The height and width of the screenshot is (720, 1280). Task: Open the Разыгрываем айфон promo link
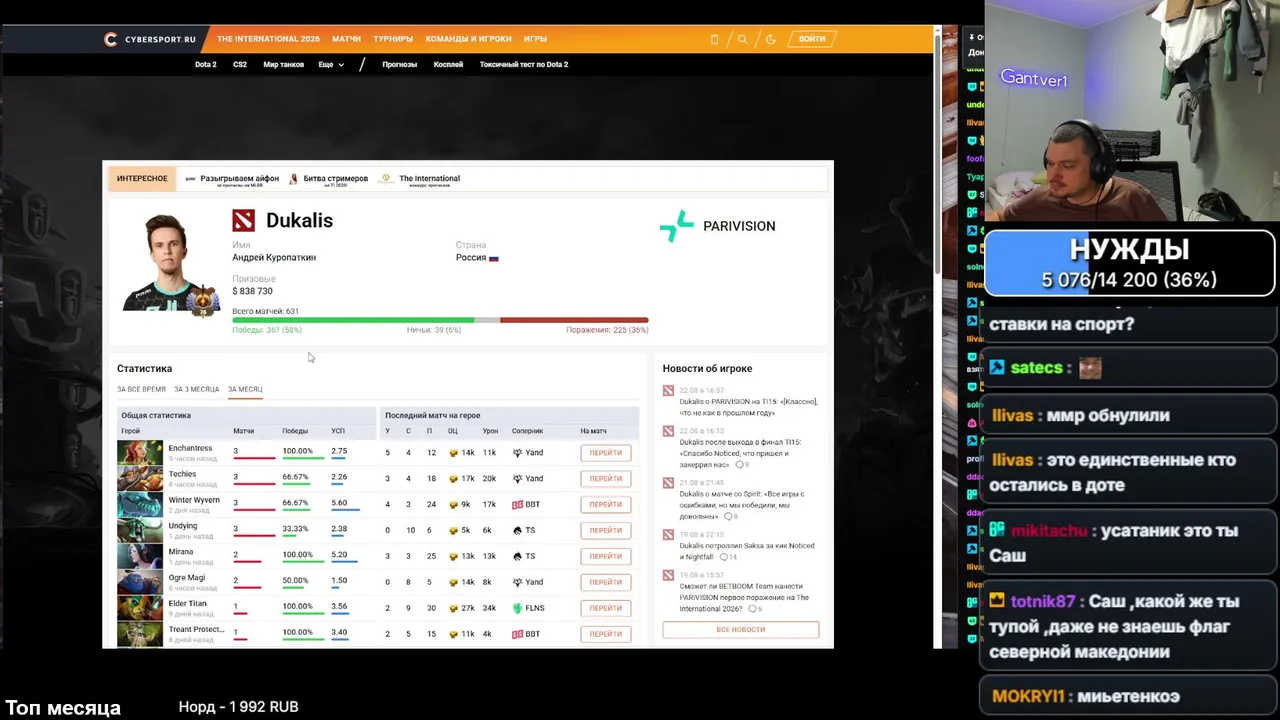click(232, 179)
